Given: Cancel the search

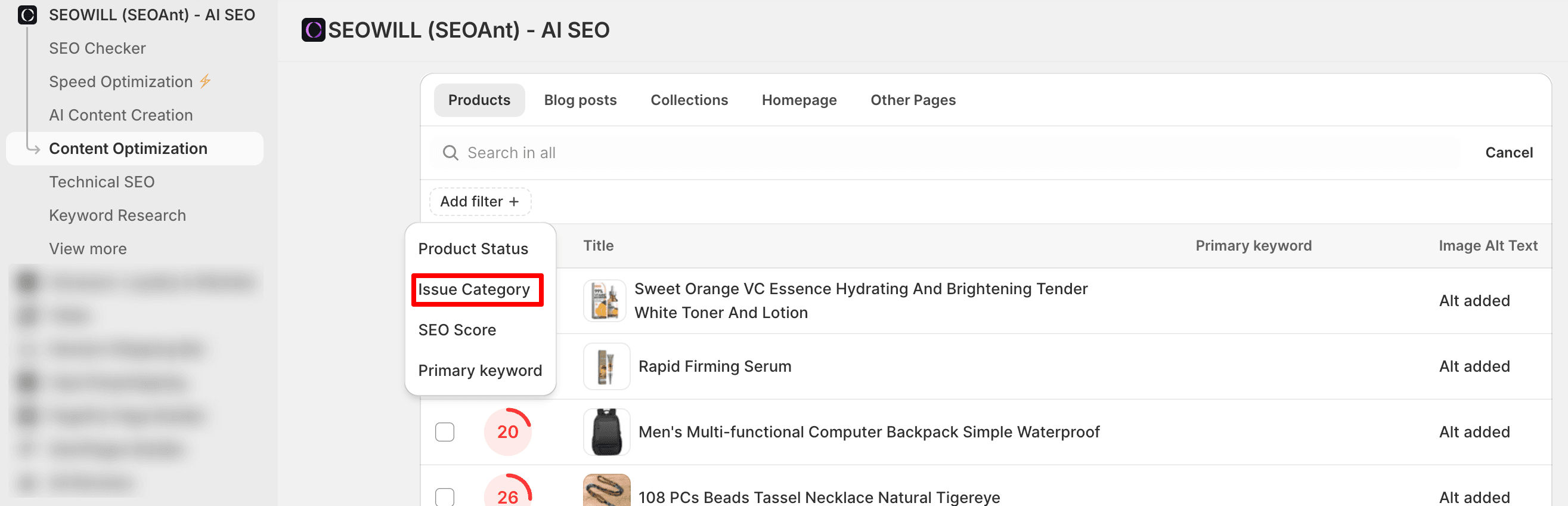Looking at the screenshot, I should point(1508,153).
